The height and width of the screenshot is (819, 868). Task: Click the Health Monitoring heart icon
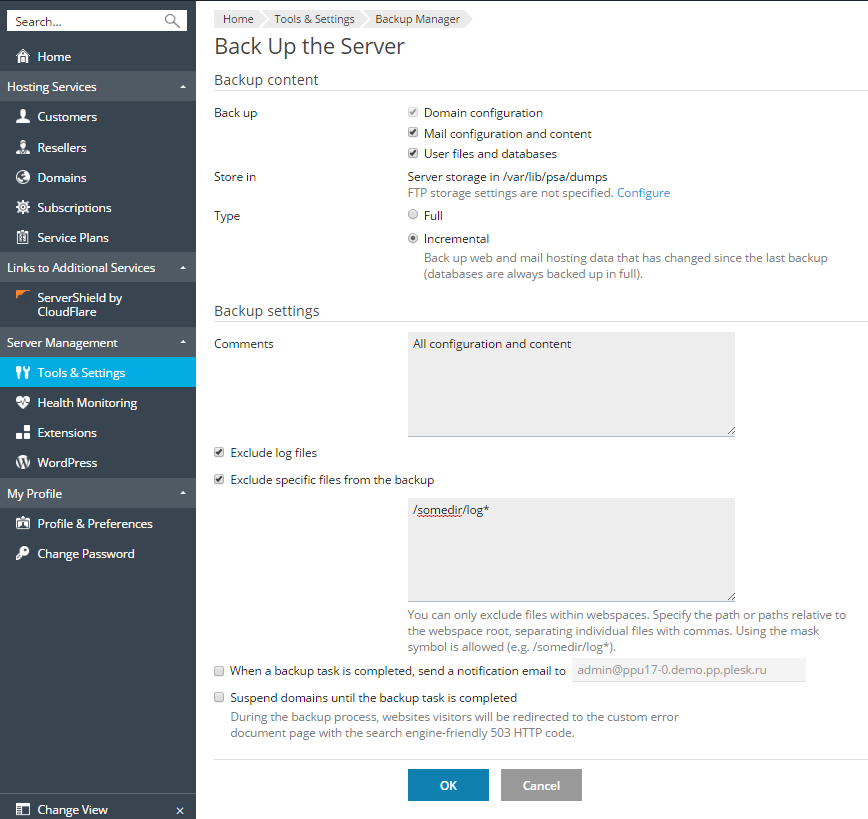pos(23,403)
